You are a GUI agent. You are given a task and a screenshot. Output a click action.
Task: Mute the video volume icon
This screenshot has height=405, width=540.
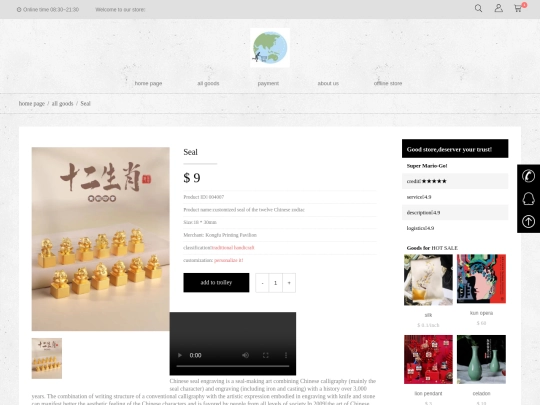[x=245, y=355]
